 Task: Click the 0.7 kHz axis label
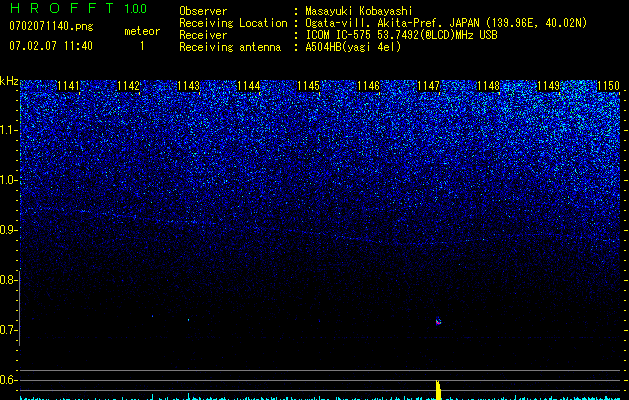click(x=8, y=330)
